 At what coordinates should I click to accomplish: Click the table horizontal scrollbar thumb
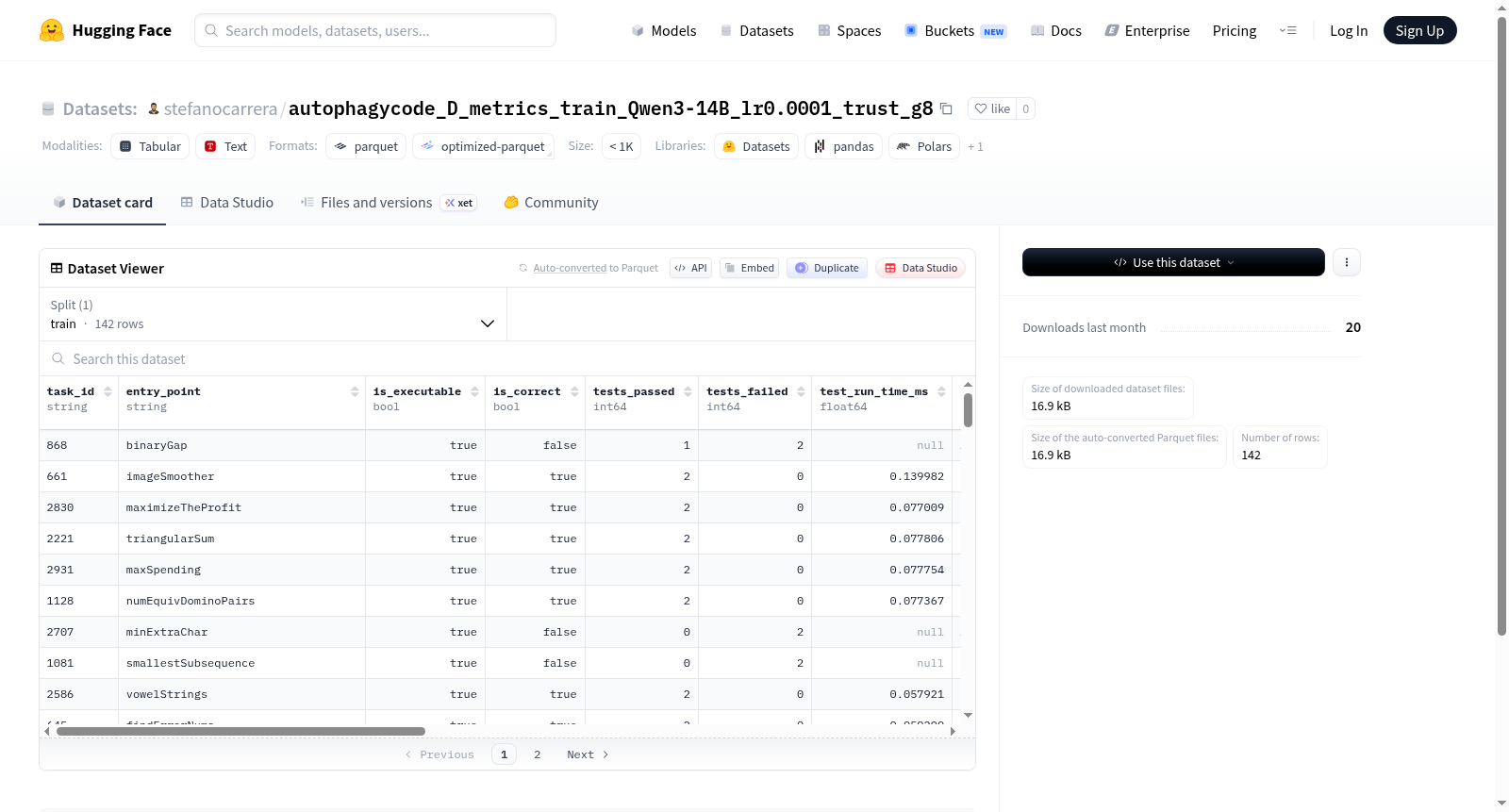pos(240,731)
